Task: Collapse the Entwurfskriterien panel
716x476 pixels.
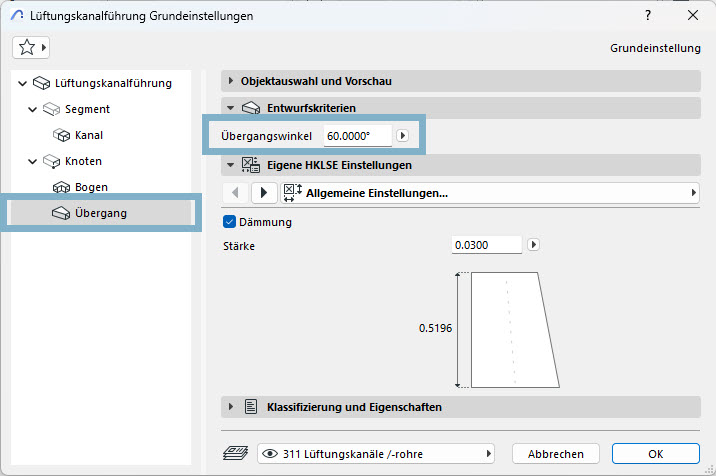Action: point(231,108)
